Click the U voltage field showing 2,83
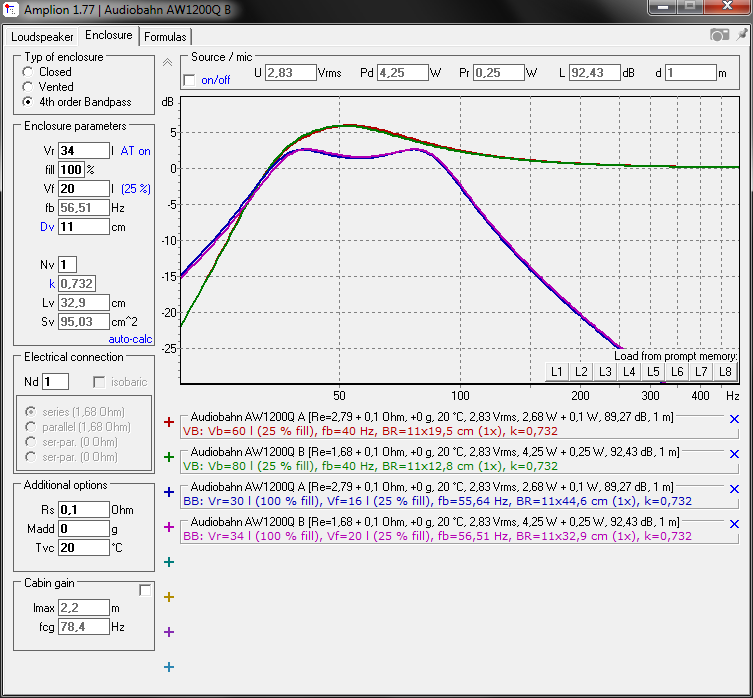This screenshot has height=698, width=753. click(x=291, y=73)
